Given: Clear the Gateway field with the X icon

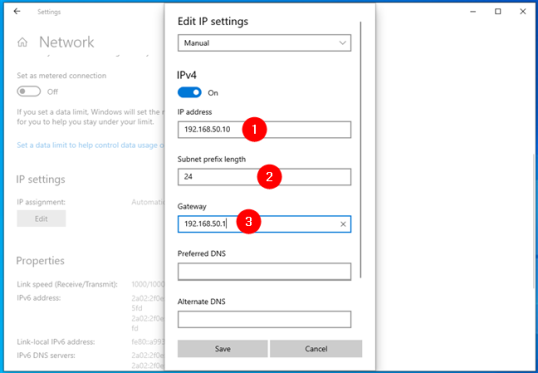Looking at the screenshot, I should coord(343,224).
